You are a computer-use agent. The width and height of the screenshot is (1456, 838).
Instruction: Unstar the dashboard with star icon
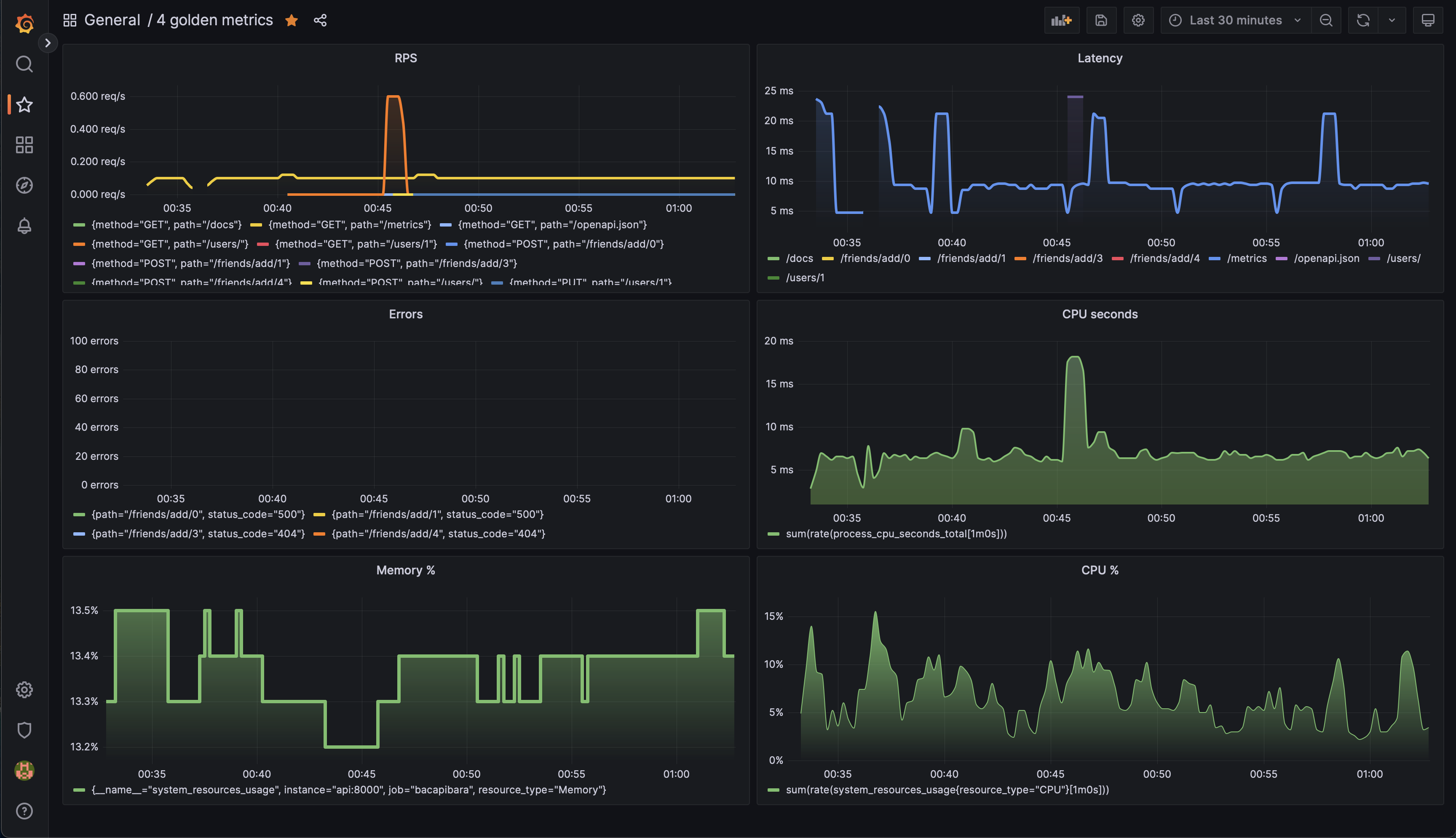(x=291, y=20)
